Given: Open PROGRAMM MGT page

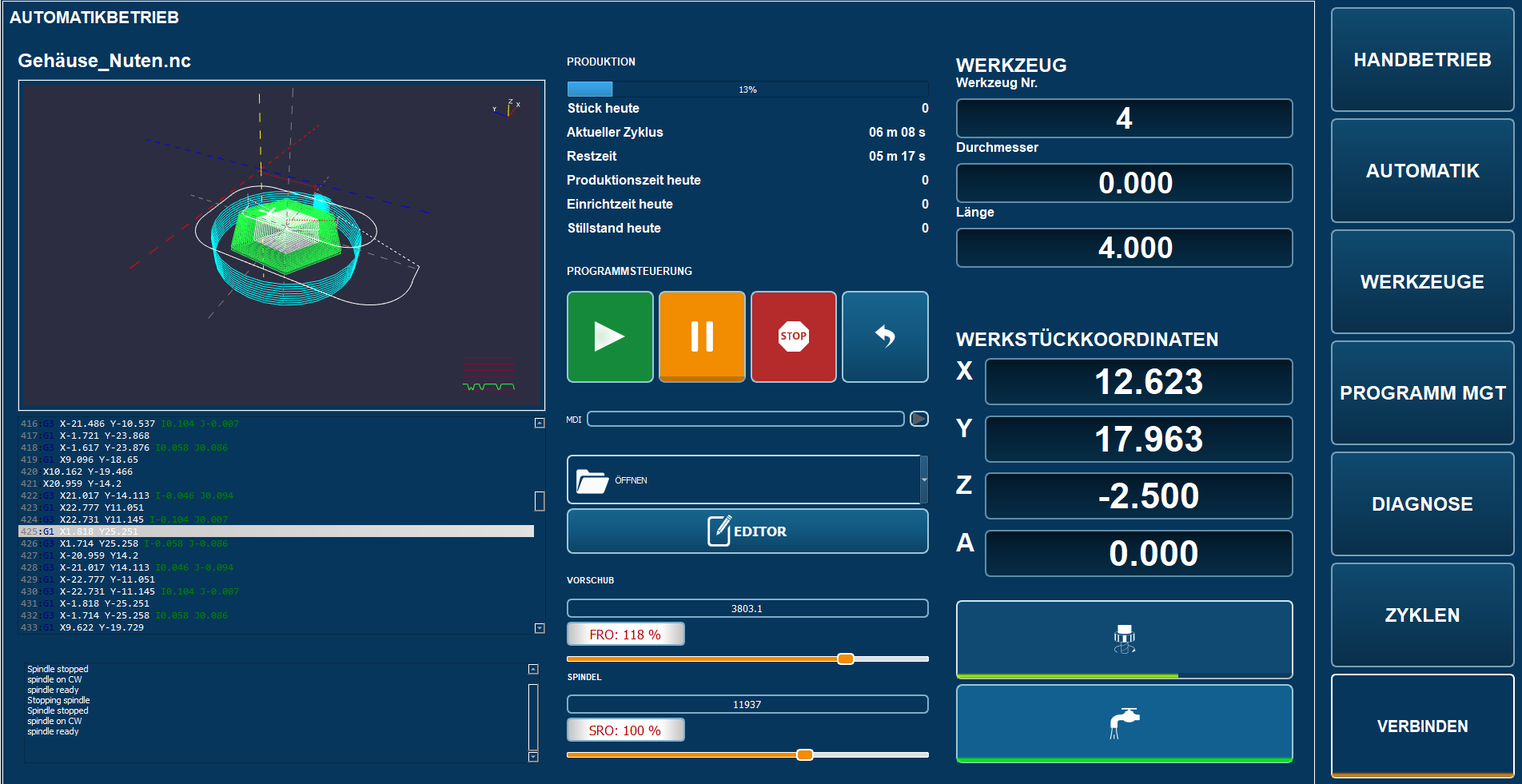Looking at the screenshot, I should pyautogui.click(x=1422, y=393).
